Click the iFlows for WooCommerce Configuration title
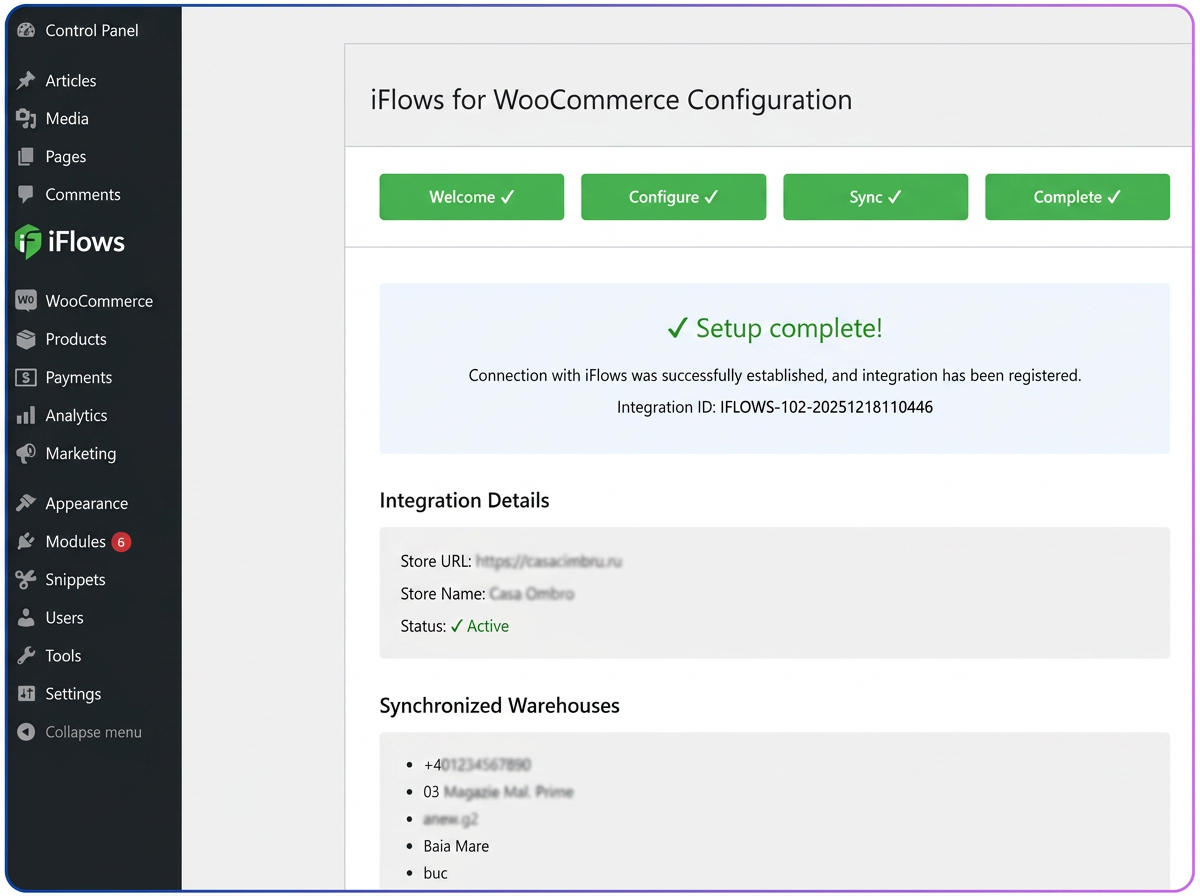 click(611, 100)
